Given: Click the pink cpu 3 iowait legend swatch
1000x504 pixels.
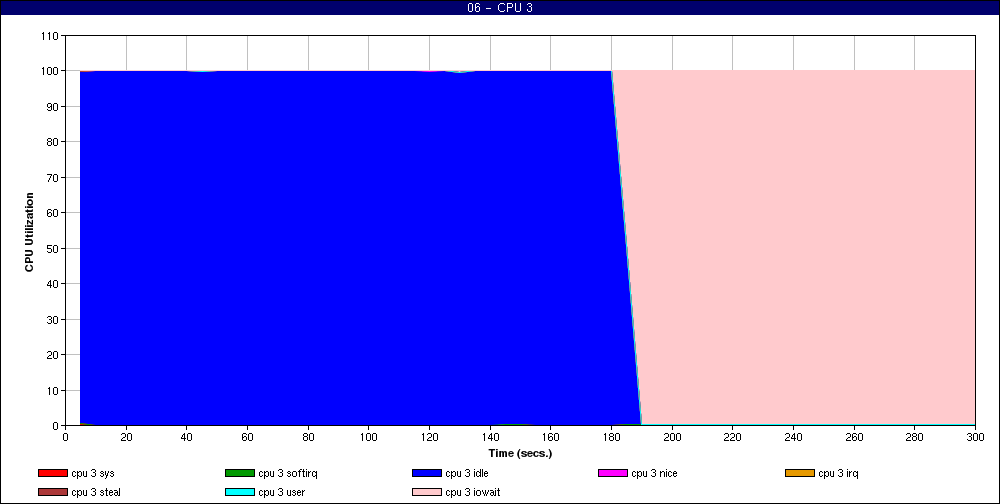Looking at the screenshot, I should click(x=427, y=493).
